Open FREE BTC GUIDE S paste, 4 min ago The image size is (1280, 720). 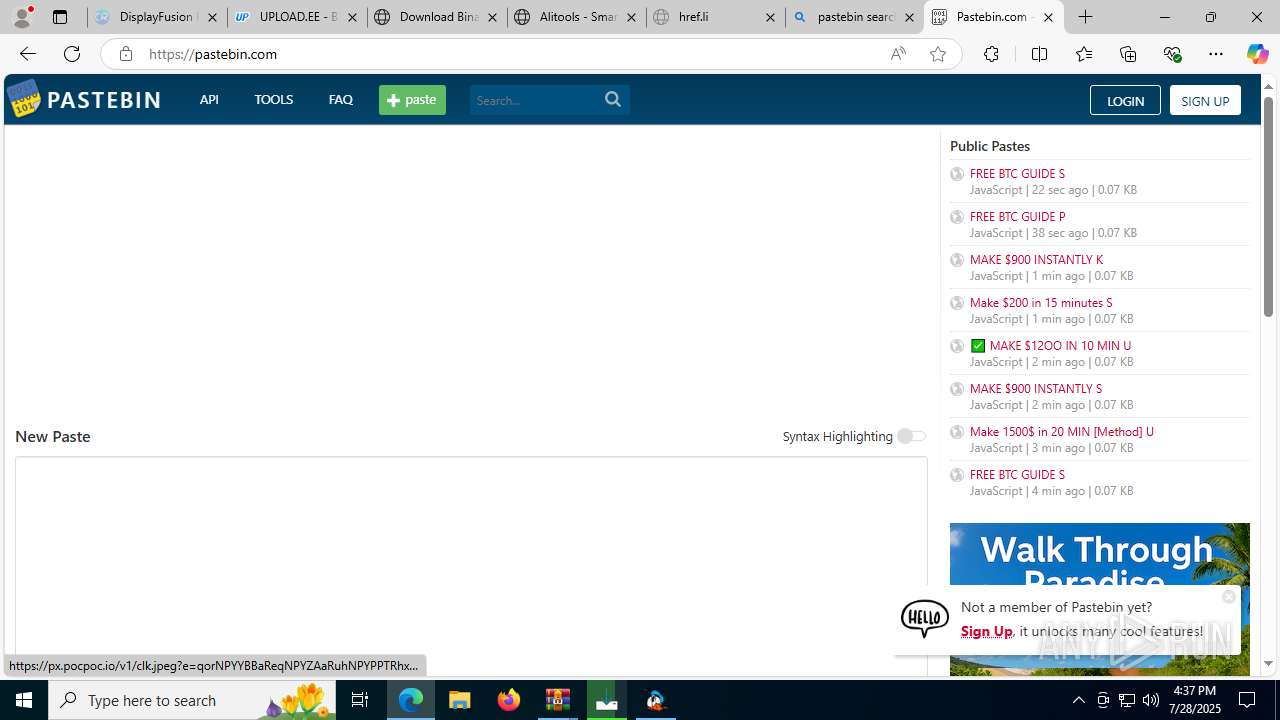[x=1017, y=474]
